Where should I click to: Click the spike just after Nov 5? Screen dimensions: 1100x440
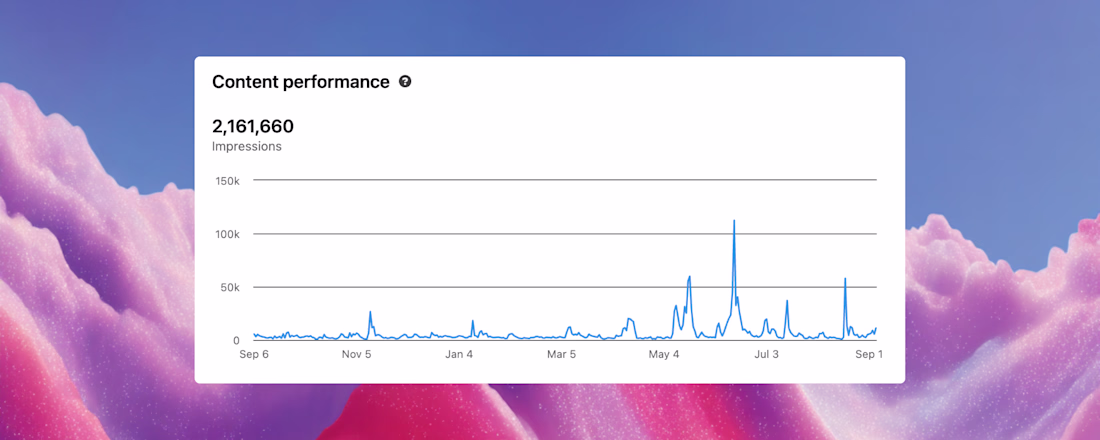click(370, 313)
